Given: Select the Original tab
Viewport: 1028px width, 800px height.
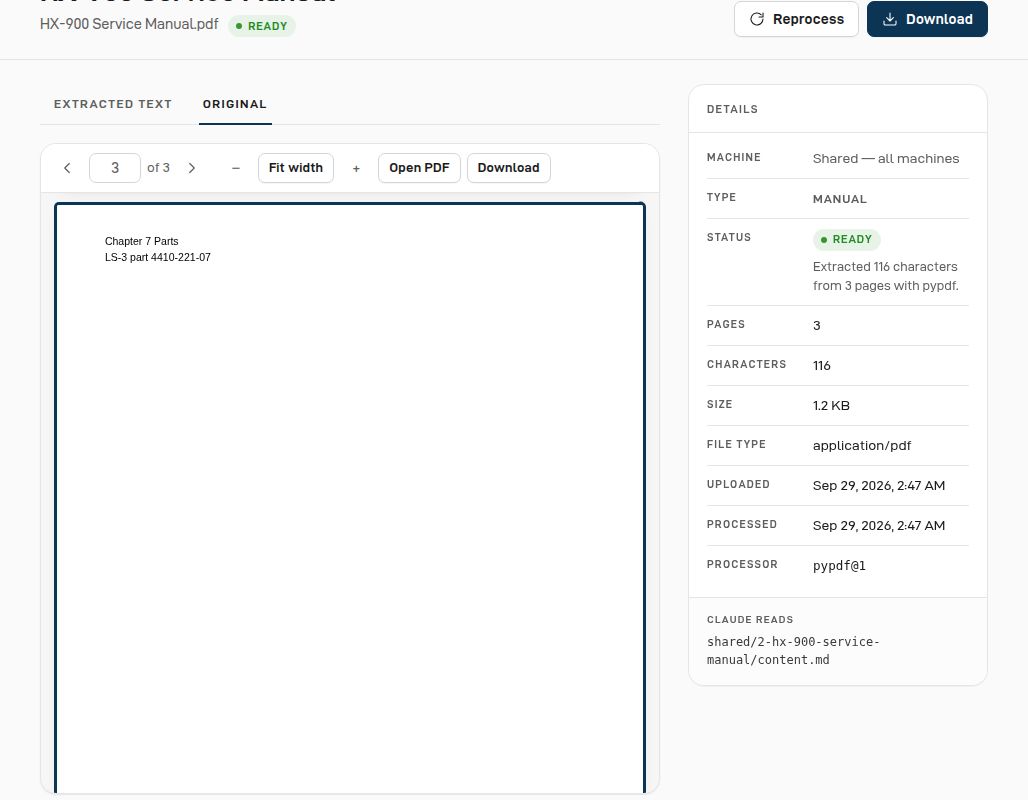Looking at the screenshot, I should coord(235,104).
